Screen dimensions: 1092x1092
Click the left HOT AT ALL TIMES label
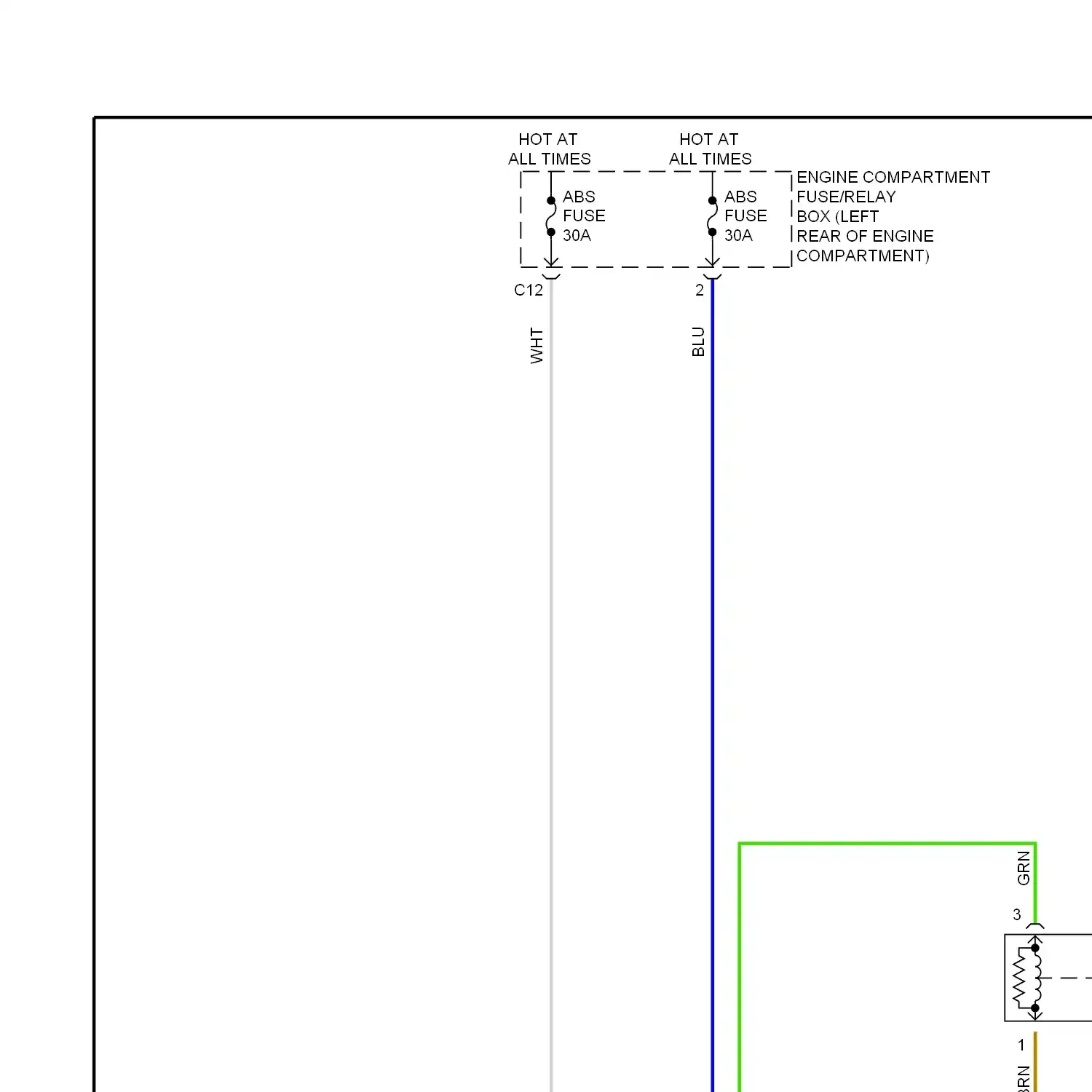tap(549, 149)
